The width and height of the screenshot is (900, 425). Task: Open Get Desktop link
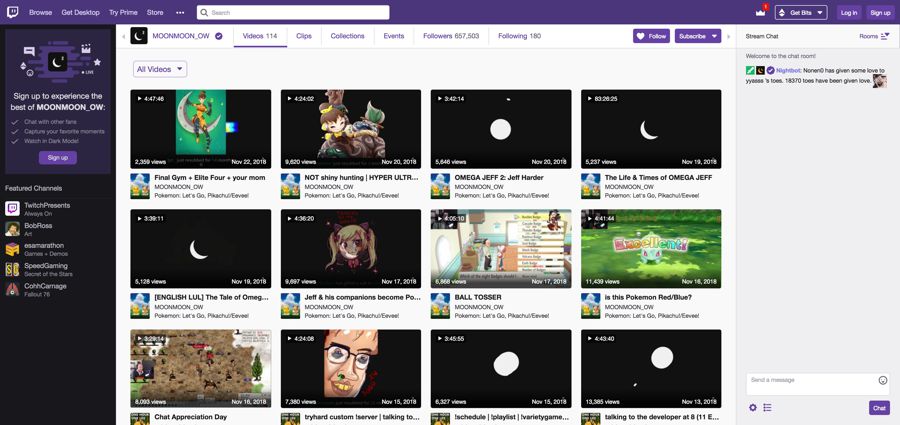[x=80, y=12]
